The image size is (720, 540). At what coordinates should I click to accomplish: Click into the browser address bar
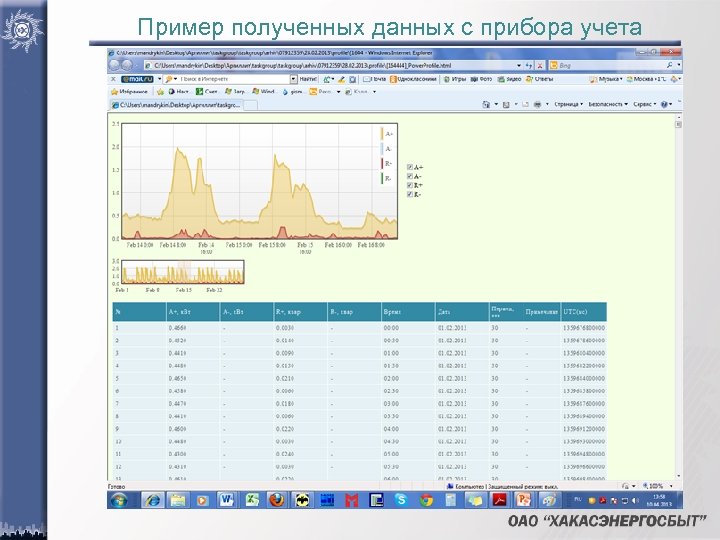pos(331,66)
